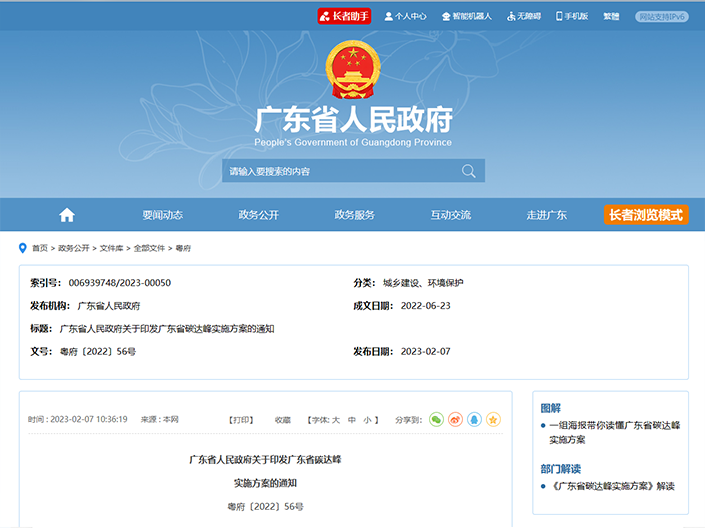Click 打印 print link
Image resolution: width=705 pixels, height=528 pixels.
(x=240, y=420)
